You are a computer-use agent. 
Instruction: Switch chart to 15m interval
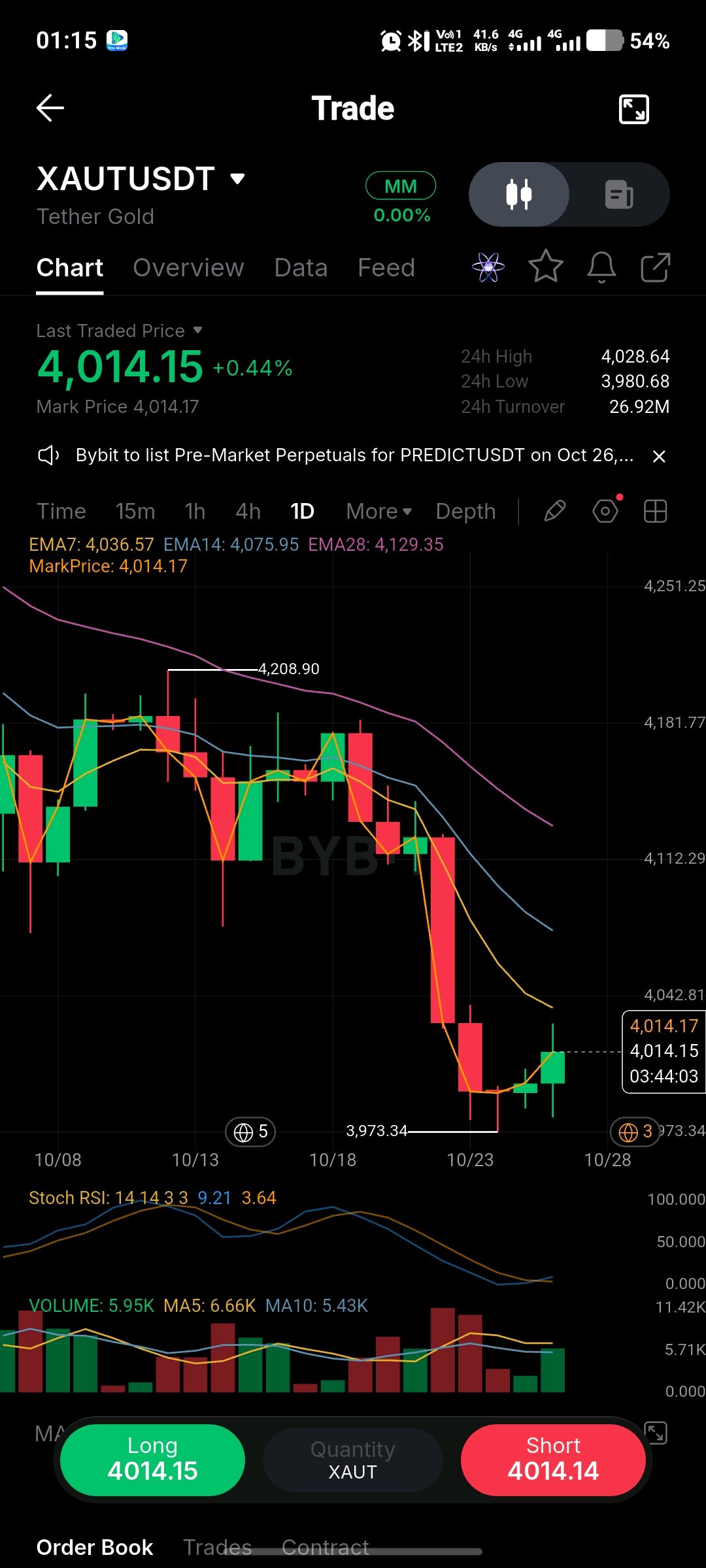pyautogui.click(x=135, y=511)
